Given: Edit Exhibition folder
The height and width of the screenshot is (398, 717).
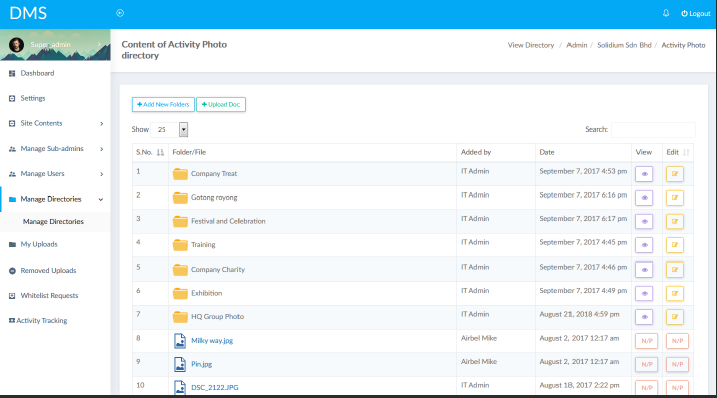Looking at the screenshot, I should tap(674, 293).
